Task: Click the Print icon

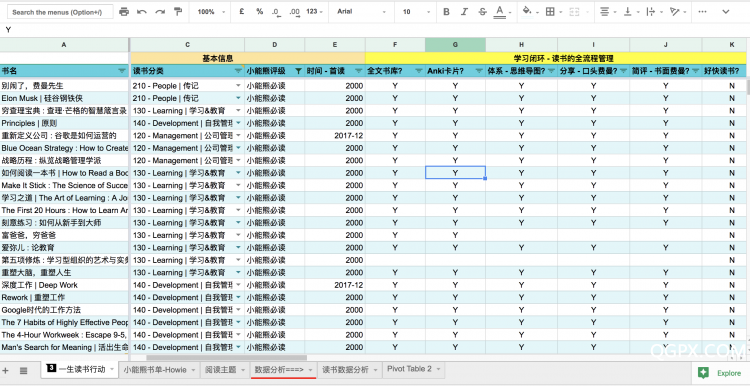Action: (124, 12)
